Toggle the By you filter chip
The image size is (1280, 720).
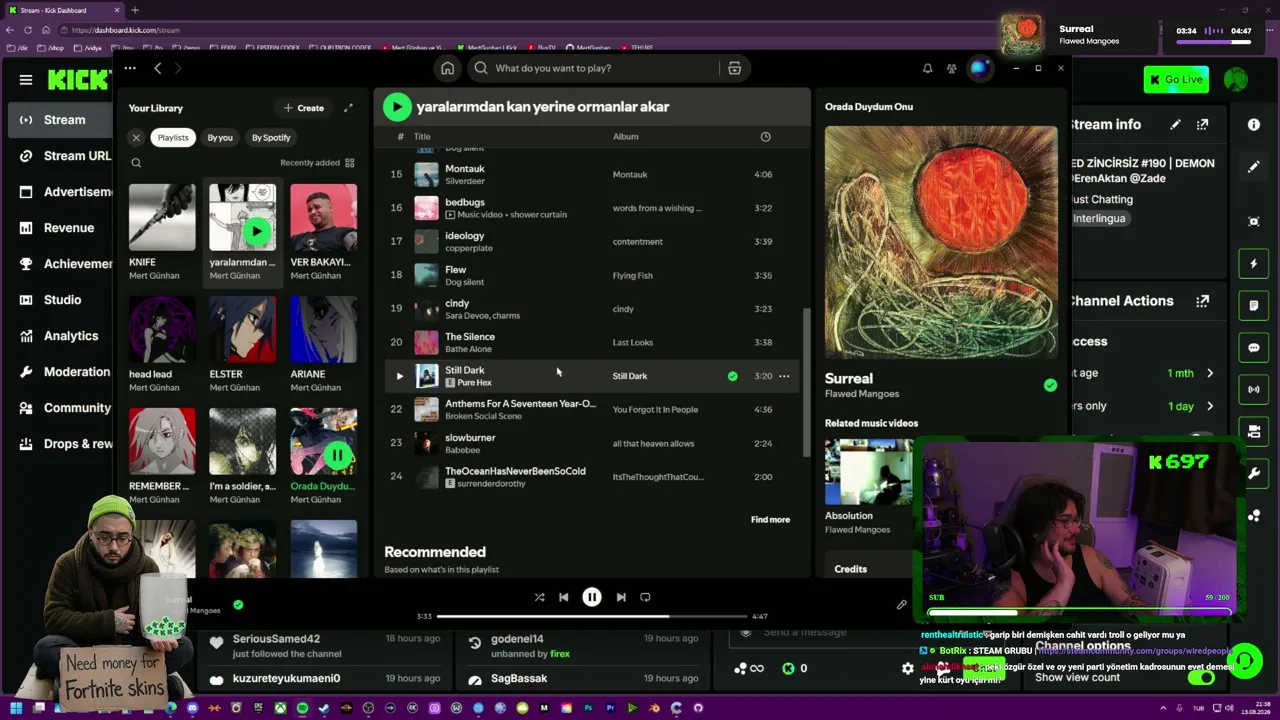click(220, 138)
